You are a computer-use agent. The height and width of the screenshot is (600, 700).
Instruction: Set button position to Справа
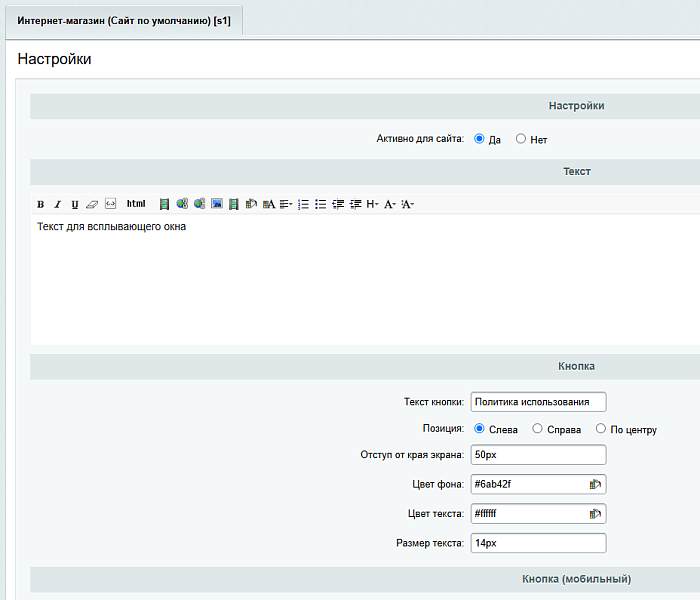[538, 429]
